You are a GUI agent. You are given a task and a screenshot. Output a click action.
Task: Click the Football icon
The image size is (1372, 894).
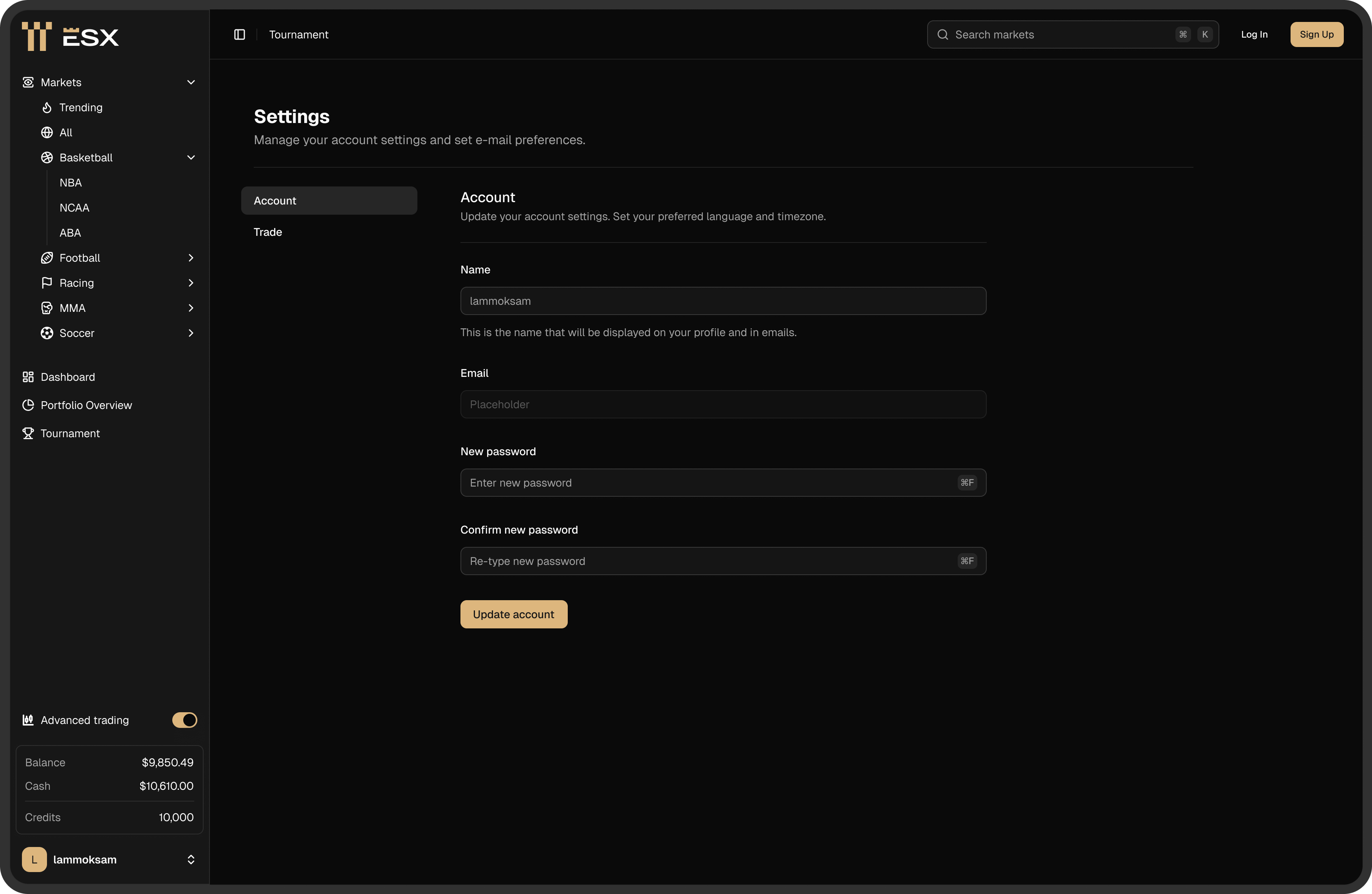tap(47, 258)
